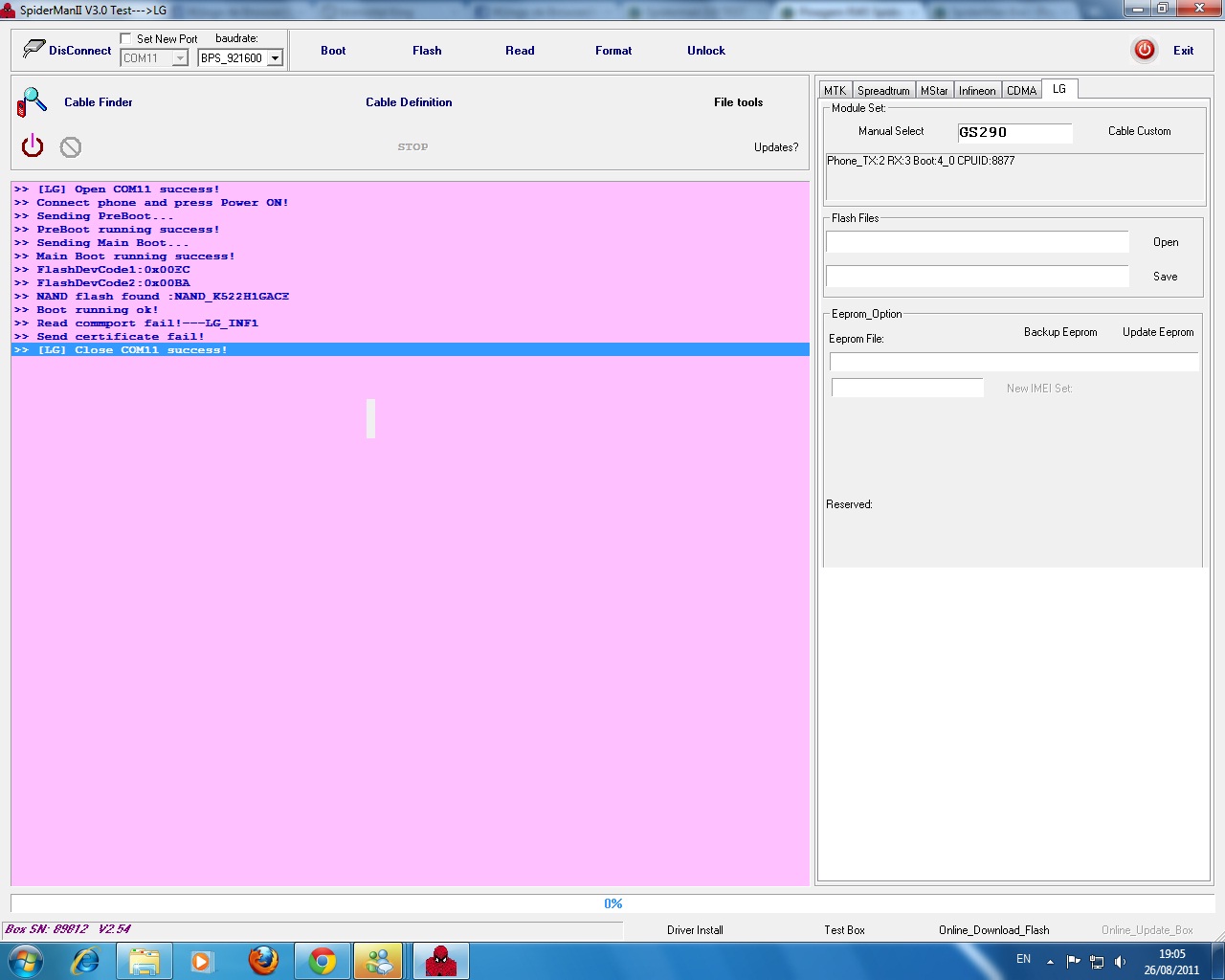Click the Action Center flag tray icon

[x=1073, y=961]
